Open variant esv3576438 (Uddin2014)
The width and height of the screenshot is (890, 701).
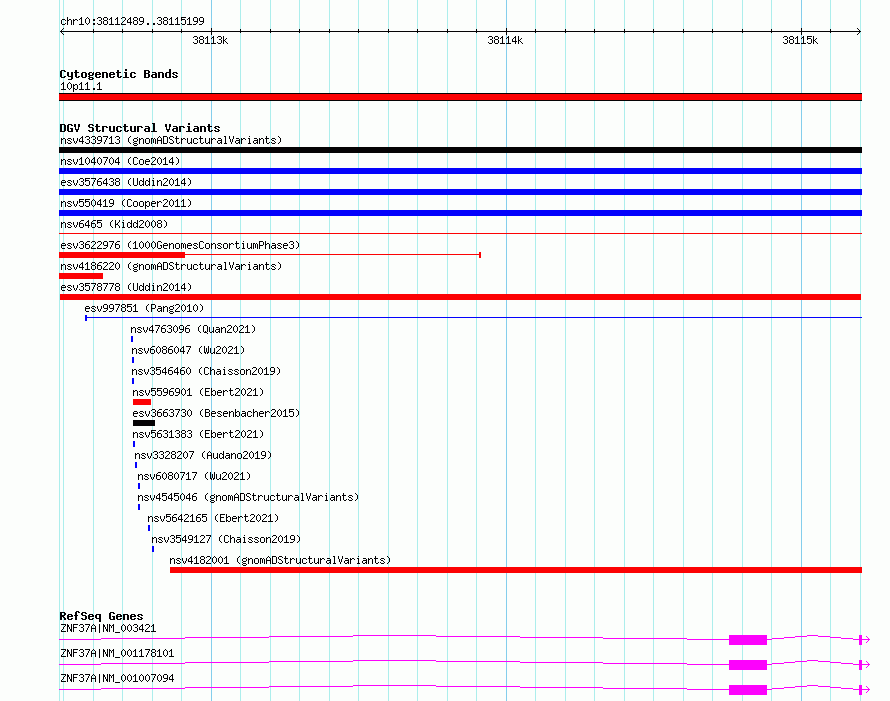(126, 182)
